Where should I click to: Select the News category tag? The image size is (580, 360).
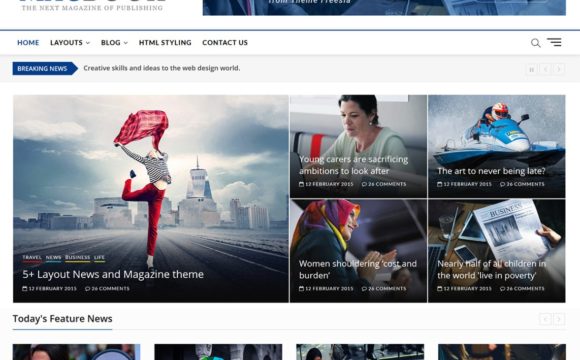53,258
